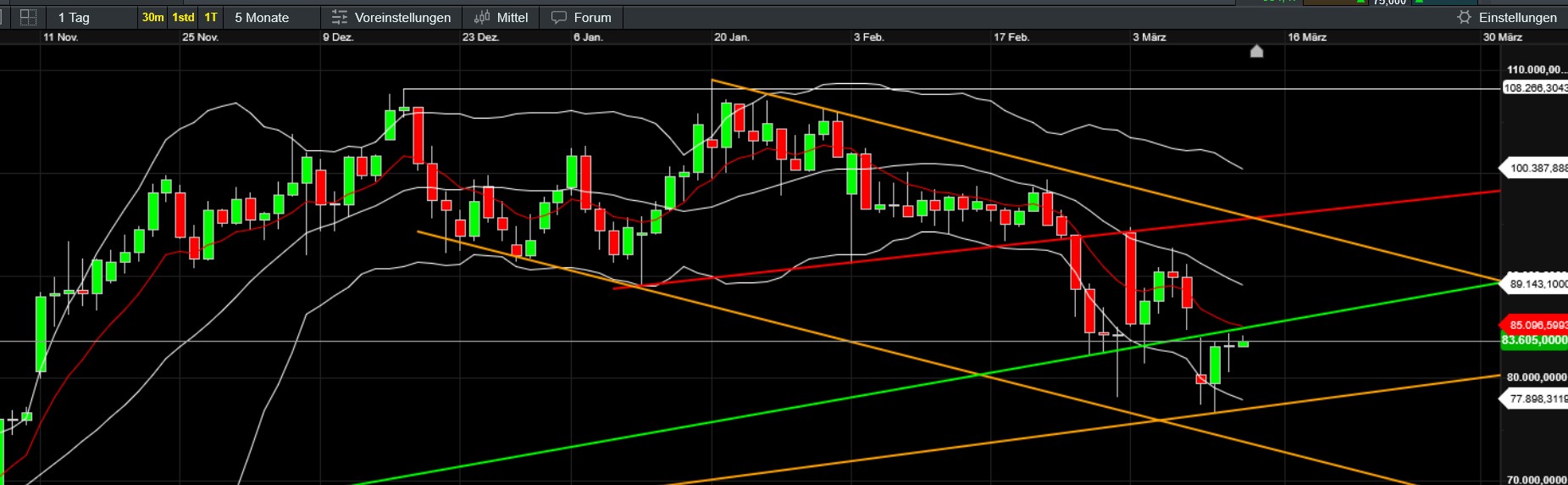This screenshot has height=485, width=1568.
Task: Click the '20 Jan.' date on time axis
Action: click(x=732, y=37)
